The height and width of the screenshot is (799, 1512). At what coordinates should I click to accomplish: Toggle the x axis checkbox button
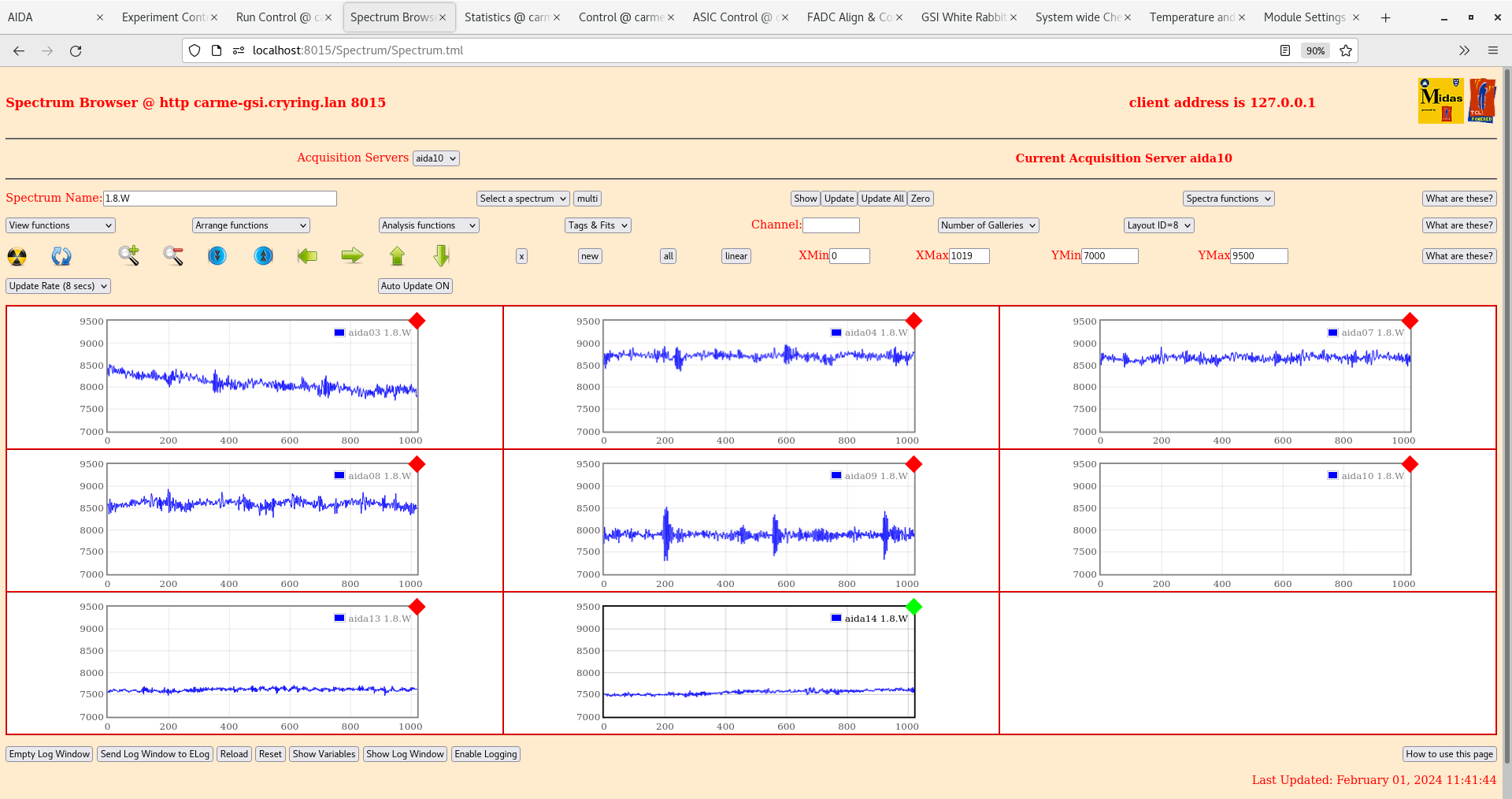521,256
